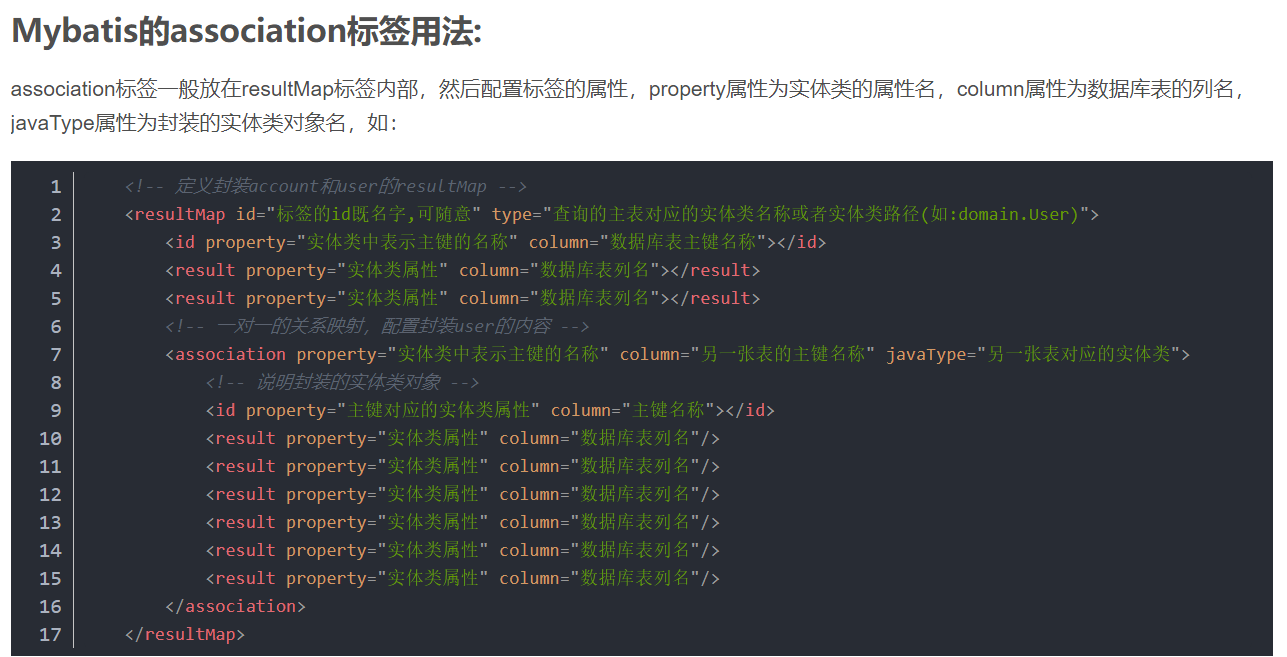
Task: Click the opening association tag on line 7
Action: 678,354
